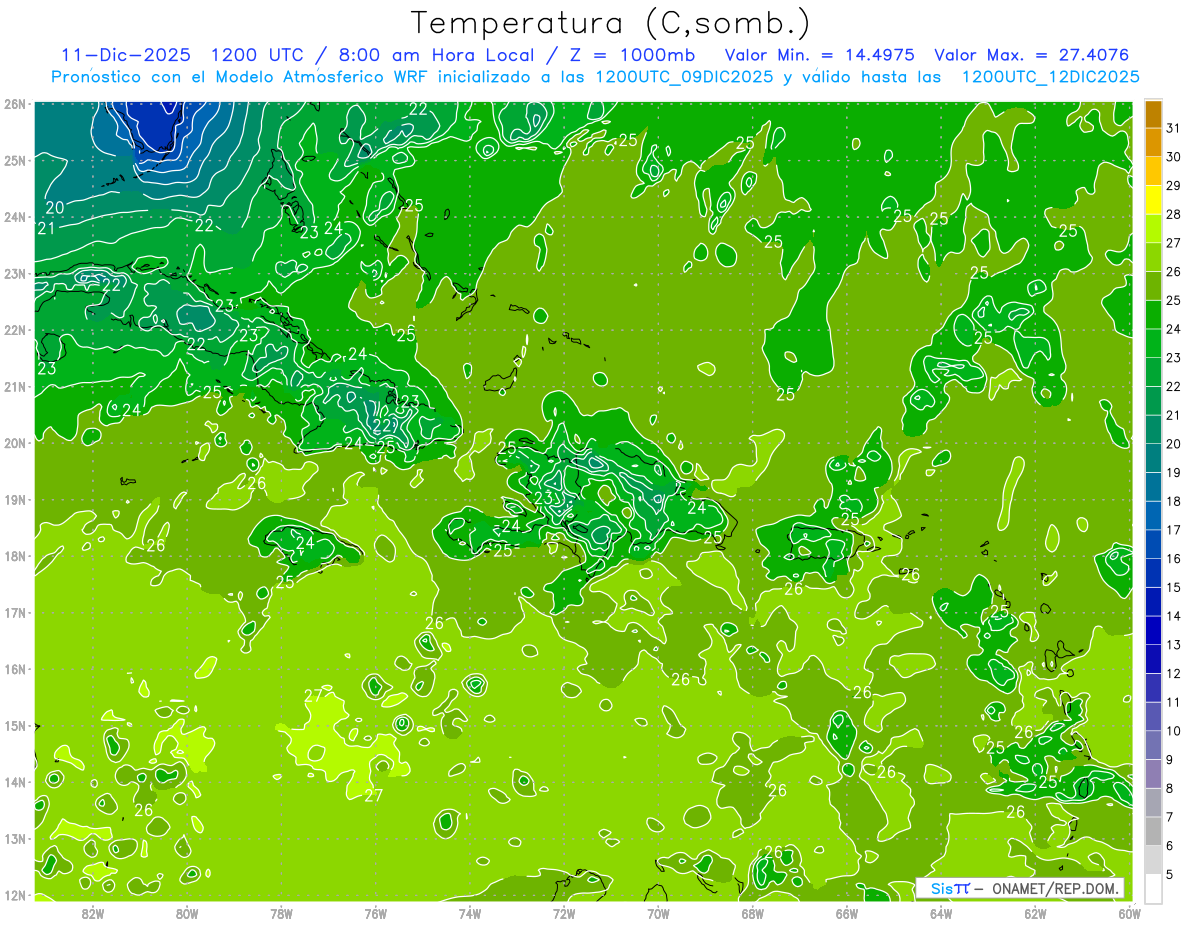This screenshot has width=1200, height=927.
Task: Click the color bar label "8"
Action: pos(1170,789)
